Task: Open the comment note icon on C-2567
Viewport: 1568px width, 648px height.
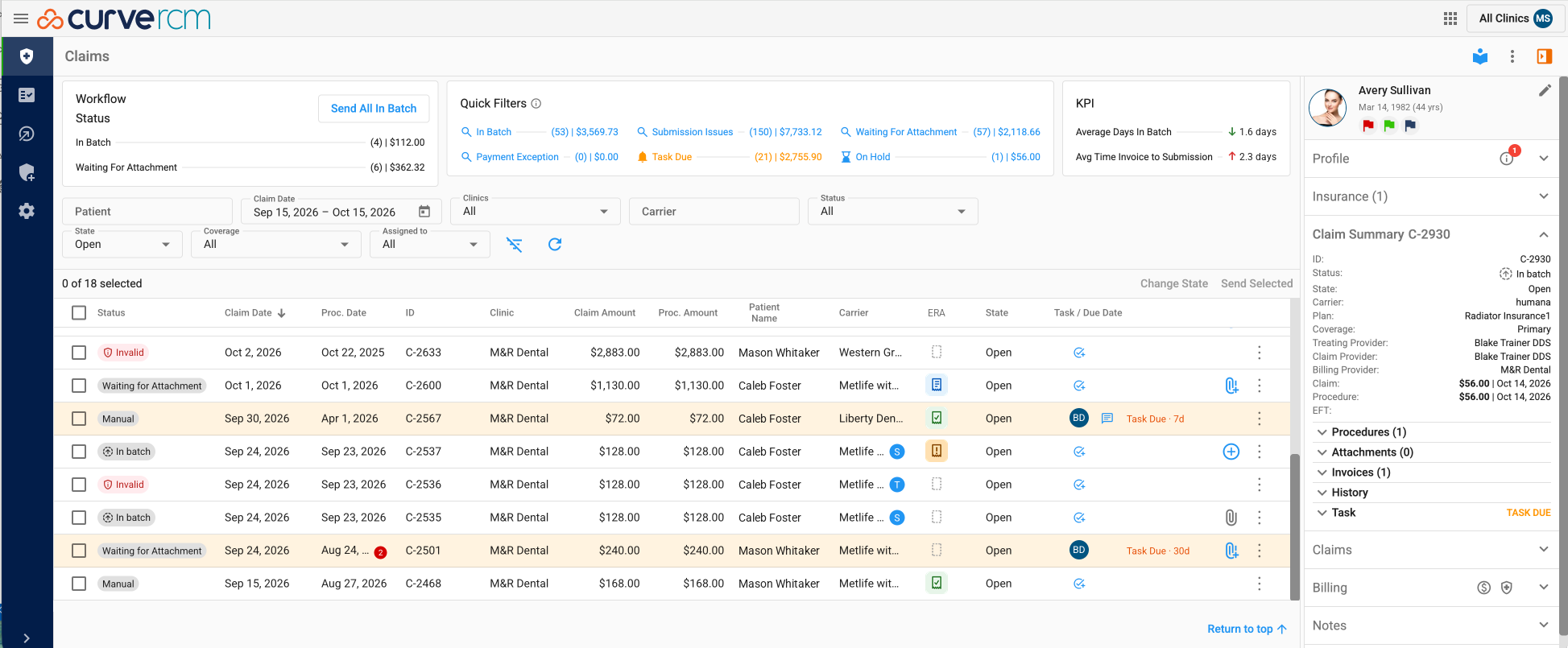Action: (1107, 419)
